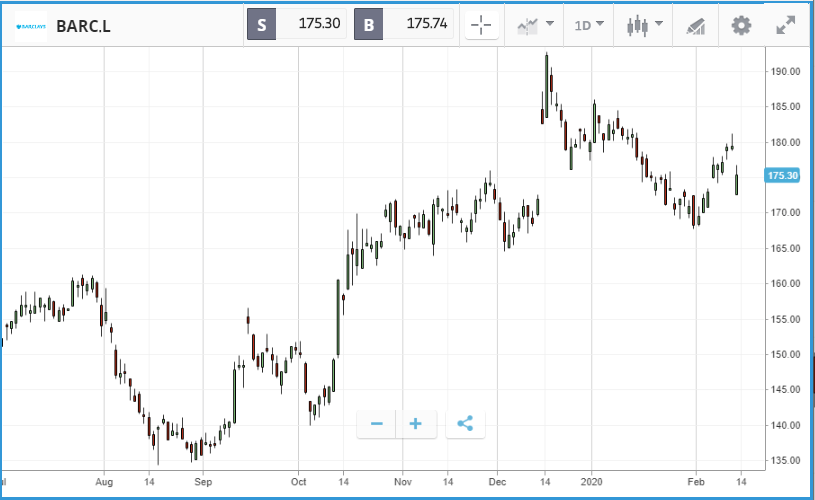Image resolution: width=815 pixels, height=500 pixels.
Task: Open the drawing tools pencil-ruler icon
Action: coord(695,26)
